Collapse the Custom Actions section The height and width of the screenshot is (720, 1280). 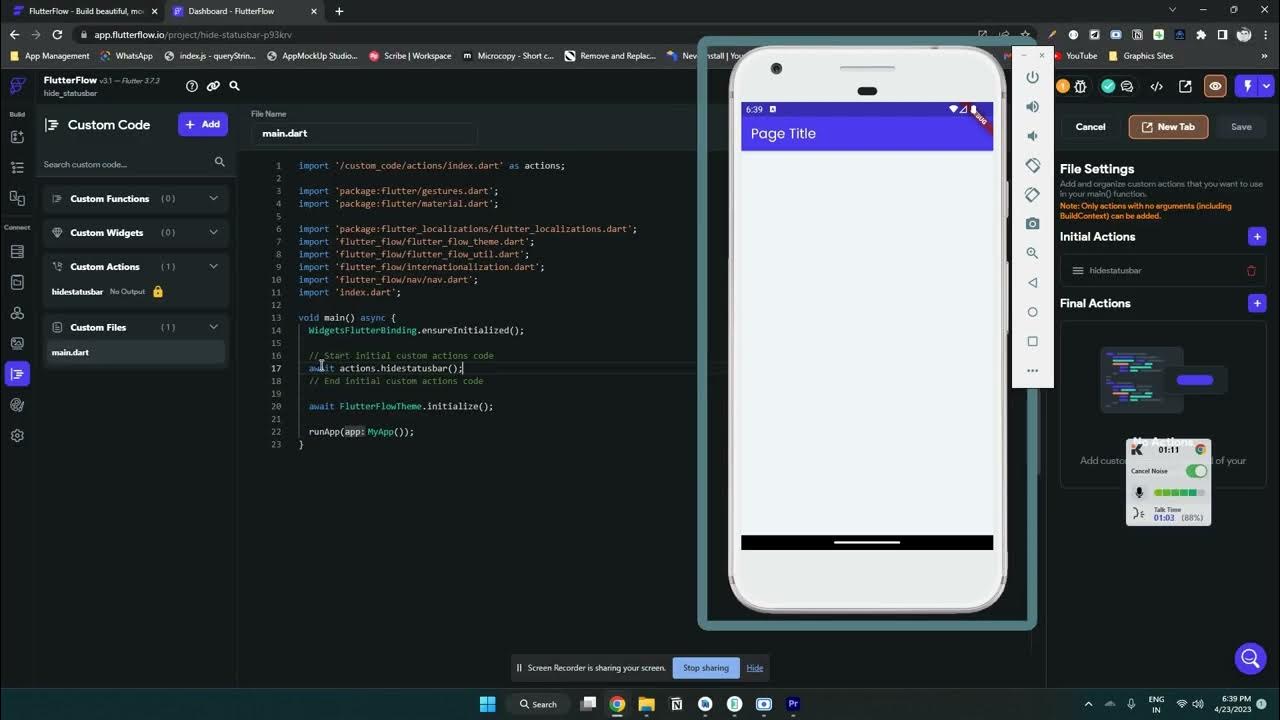click(213, 267)
